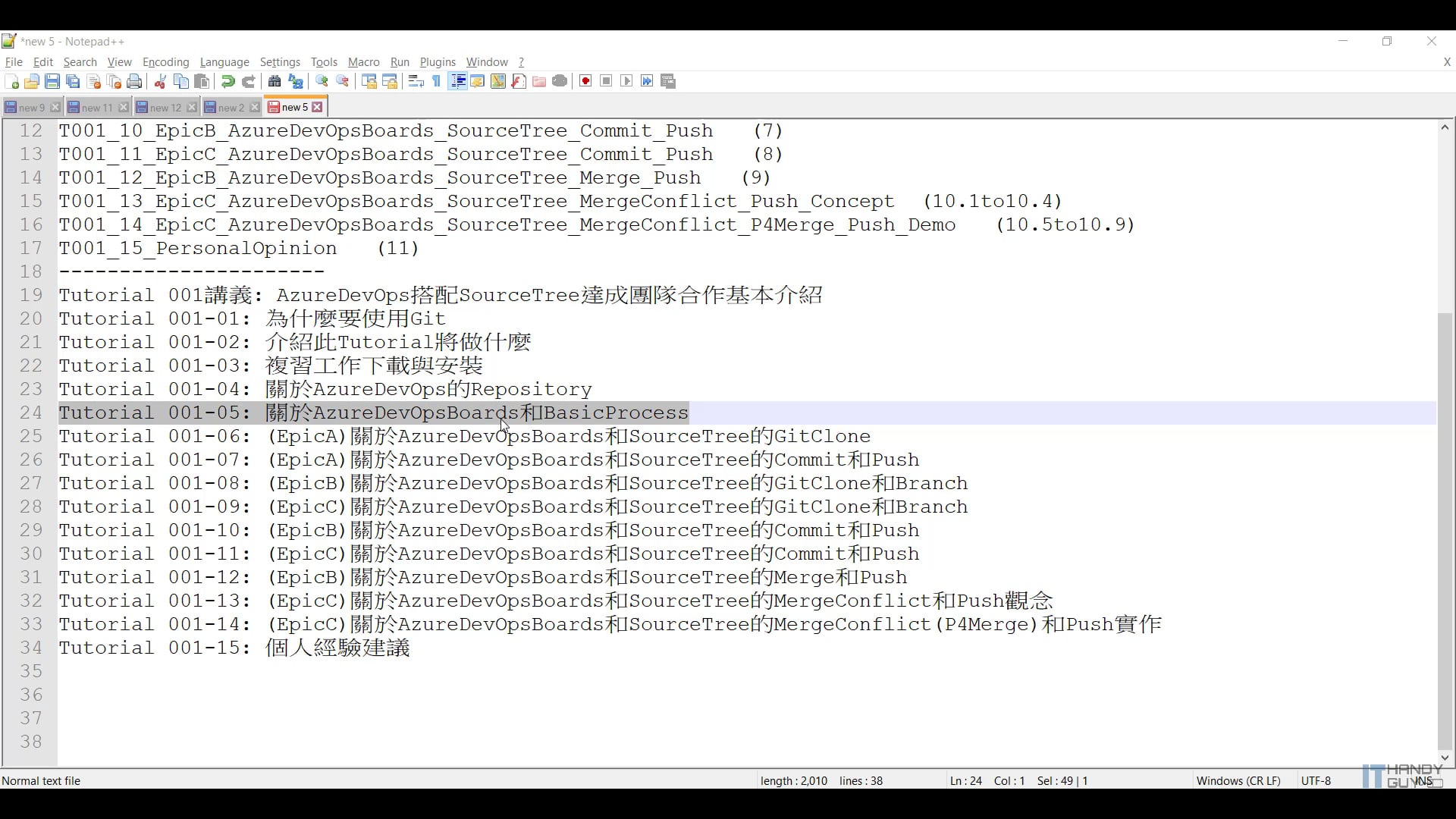Screen dimensions: 1456x819
Task: Open the Find dialog via toolbar icon
Action: coord(274,81)
